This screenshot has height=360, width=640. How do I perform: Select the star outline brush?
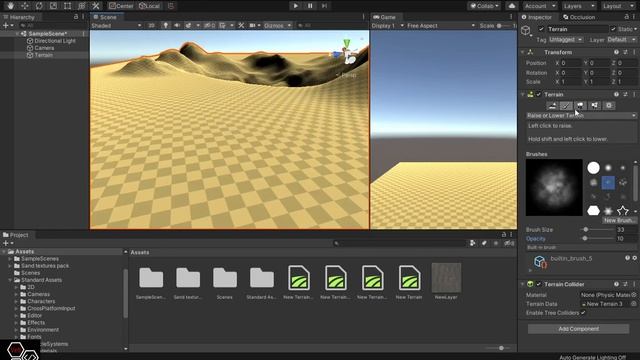coord(622,211)
